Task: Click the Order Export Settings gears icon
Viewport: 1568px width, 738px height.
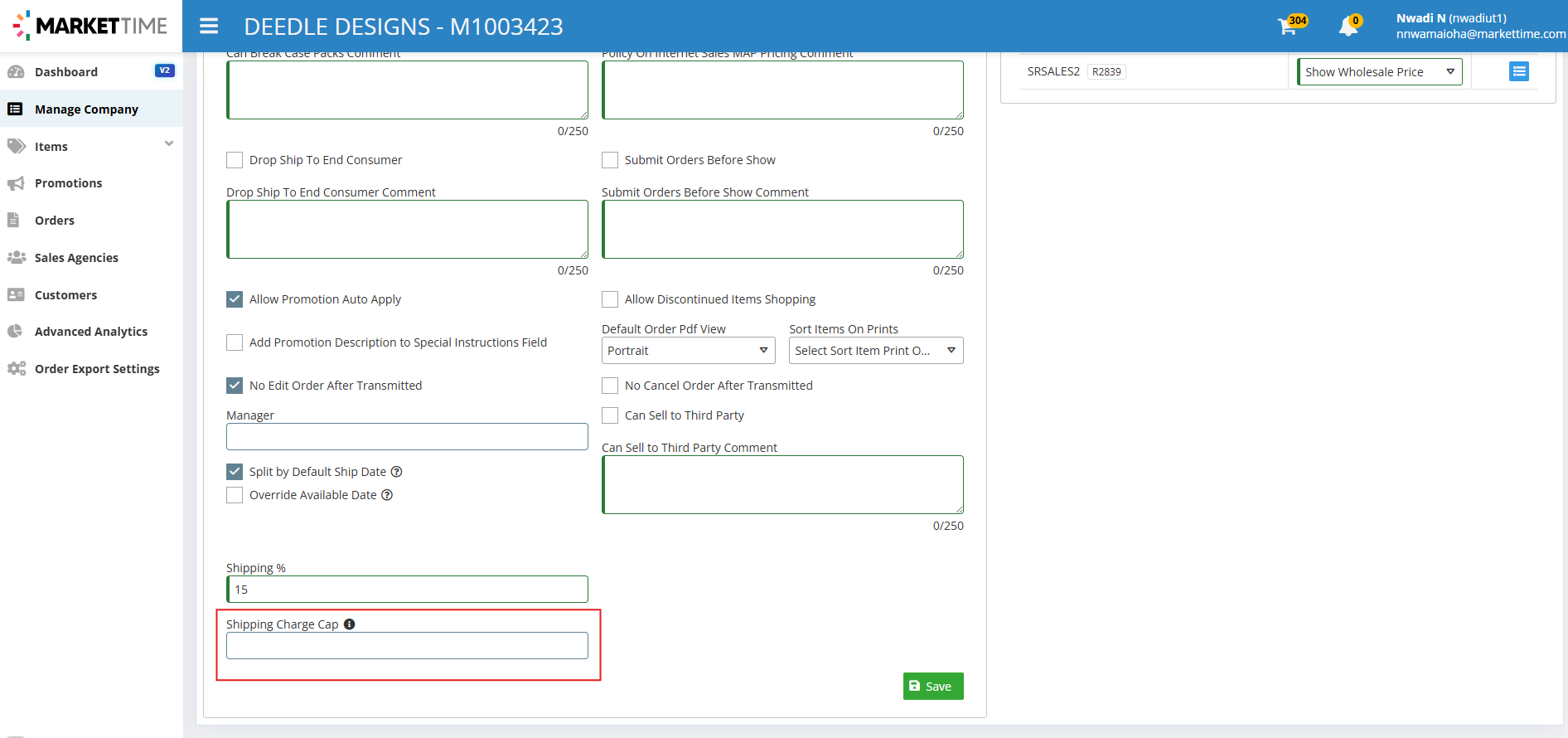Action: pyautogui.click(x=17, y=369)
